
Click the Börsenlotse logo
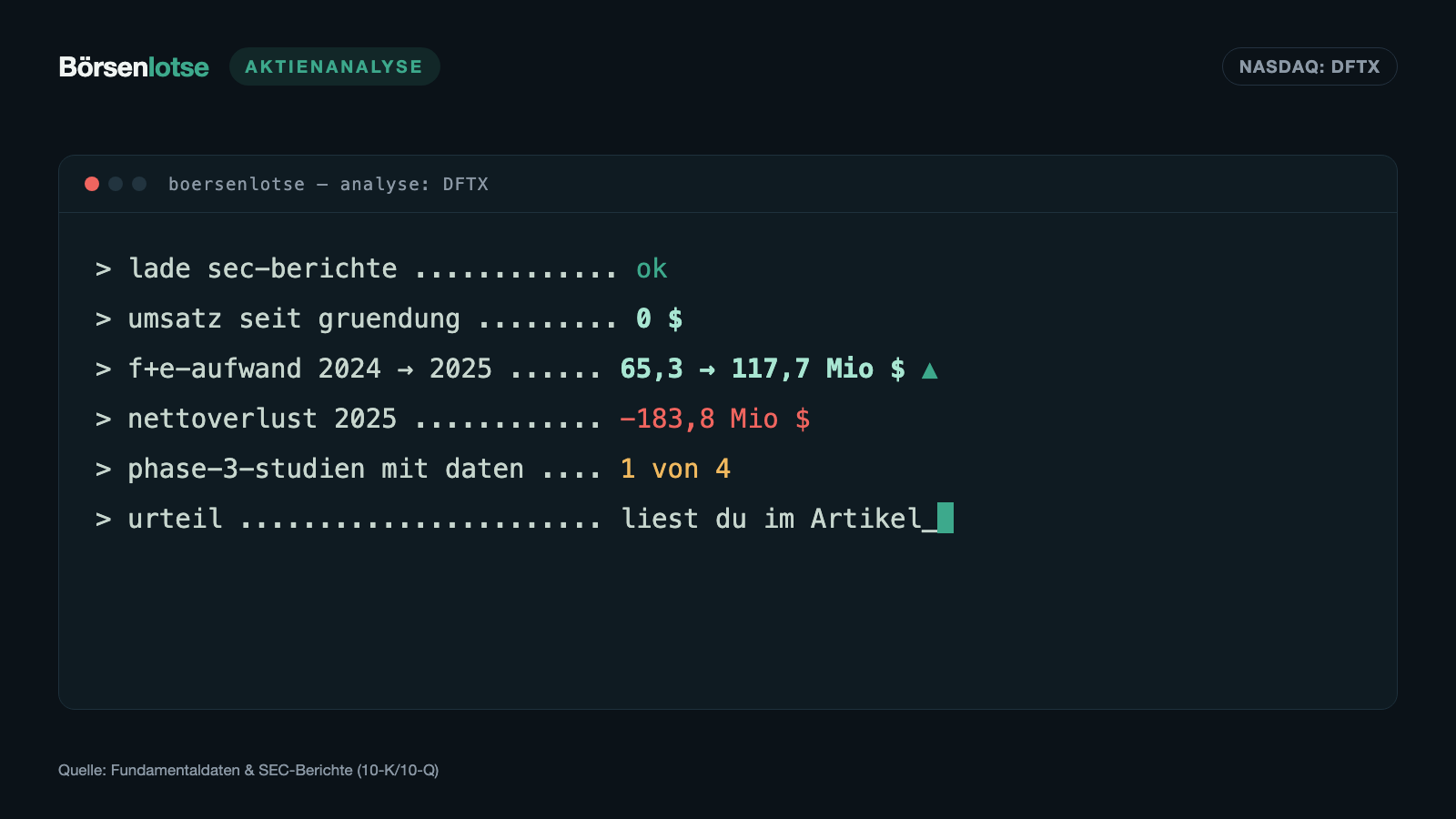tap(134, 66)
